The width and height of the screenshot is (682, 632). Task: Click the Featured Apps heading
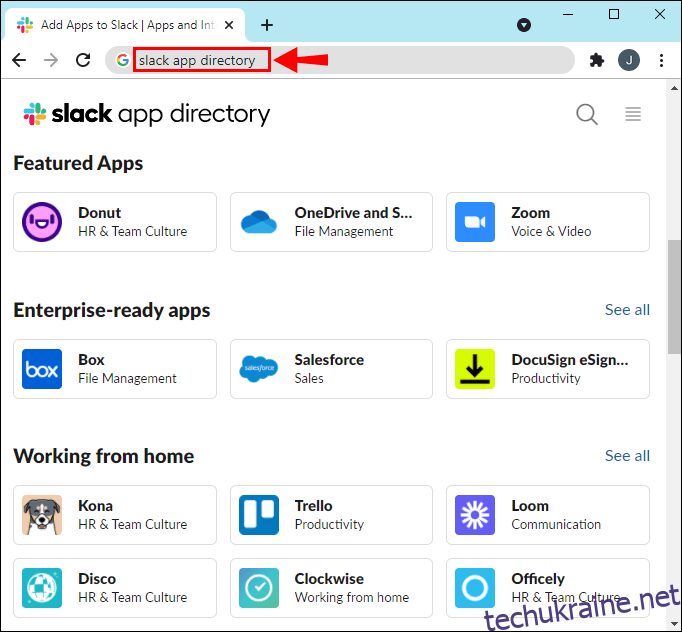click(x=78, y=164)
